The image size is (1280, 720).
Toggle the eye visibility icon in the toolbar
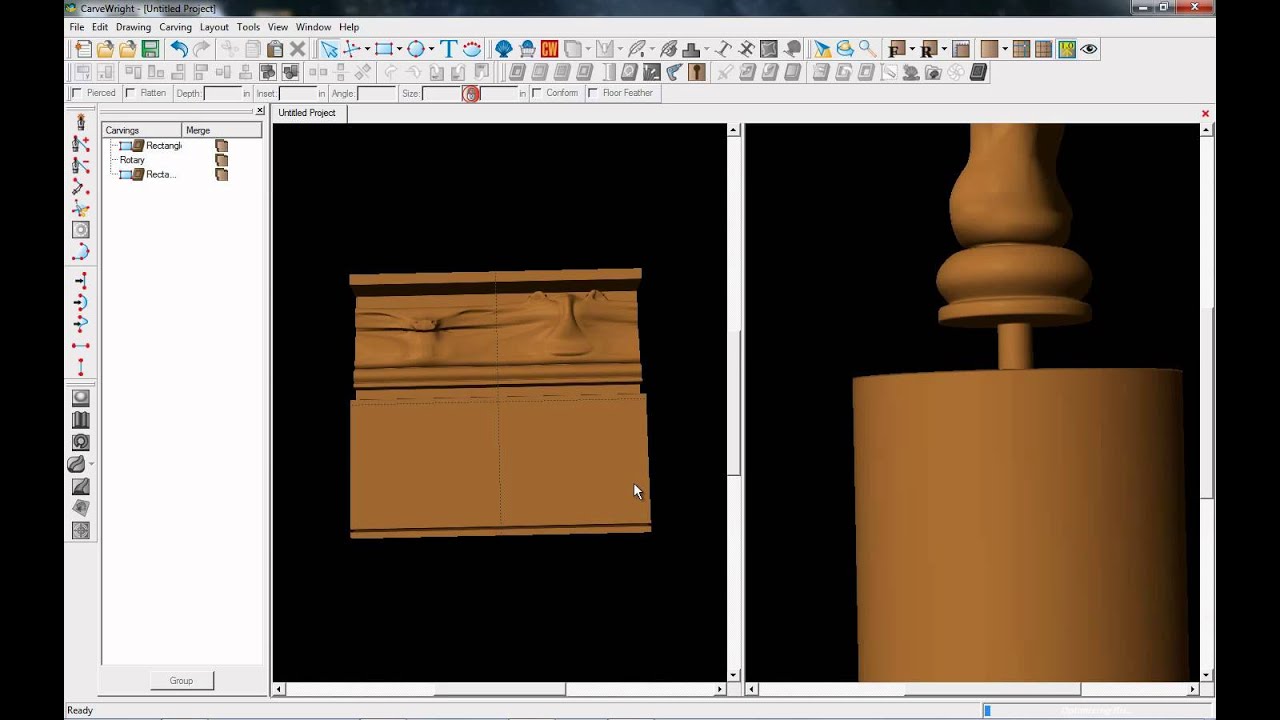click(1089, 49)
